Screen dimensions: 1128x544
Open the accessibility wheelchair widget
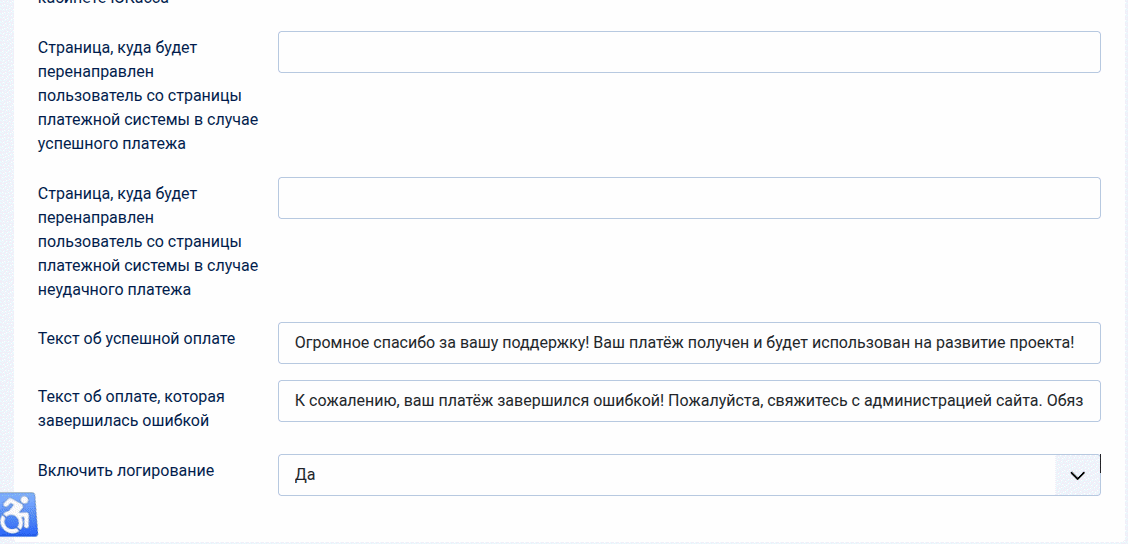coord(18,515)
